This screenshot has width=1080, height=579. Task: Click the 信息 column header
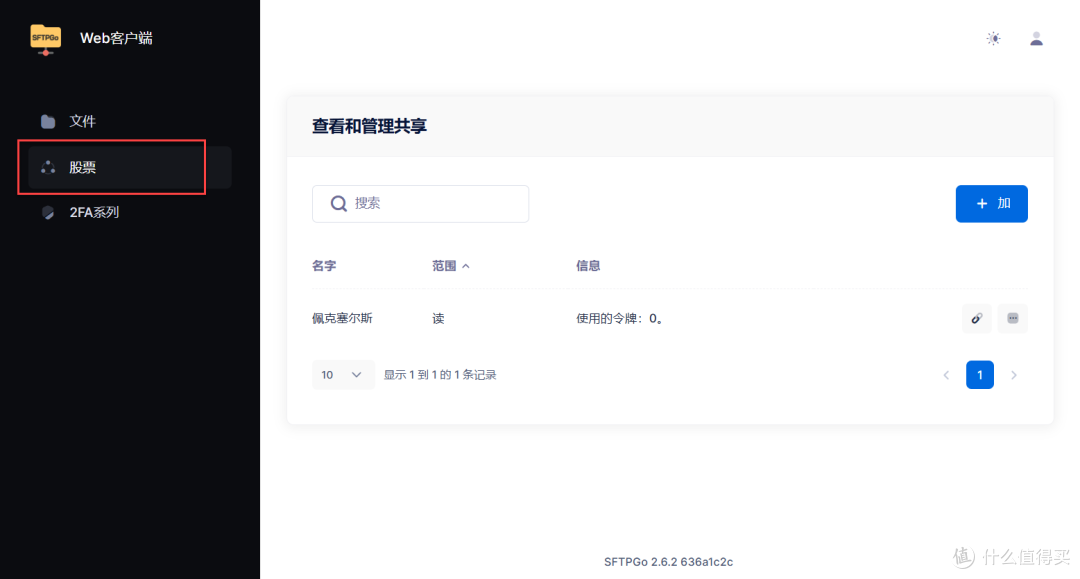point(588,266)
